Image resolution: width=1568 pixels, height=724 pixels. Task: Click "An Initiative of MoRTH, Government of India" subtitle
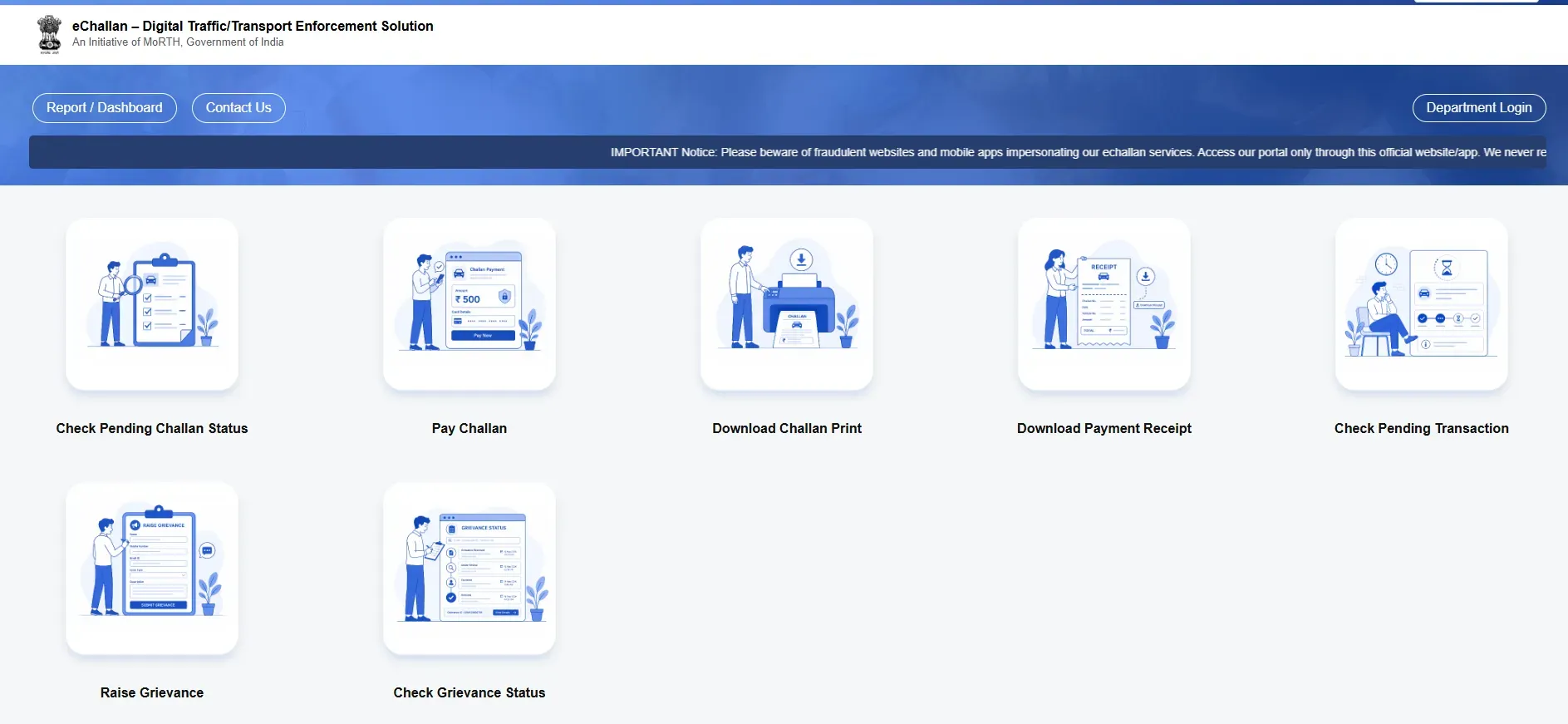point(178,42)
